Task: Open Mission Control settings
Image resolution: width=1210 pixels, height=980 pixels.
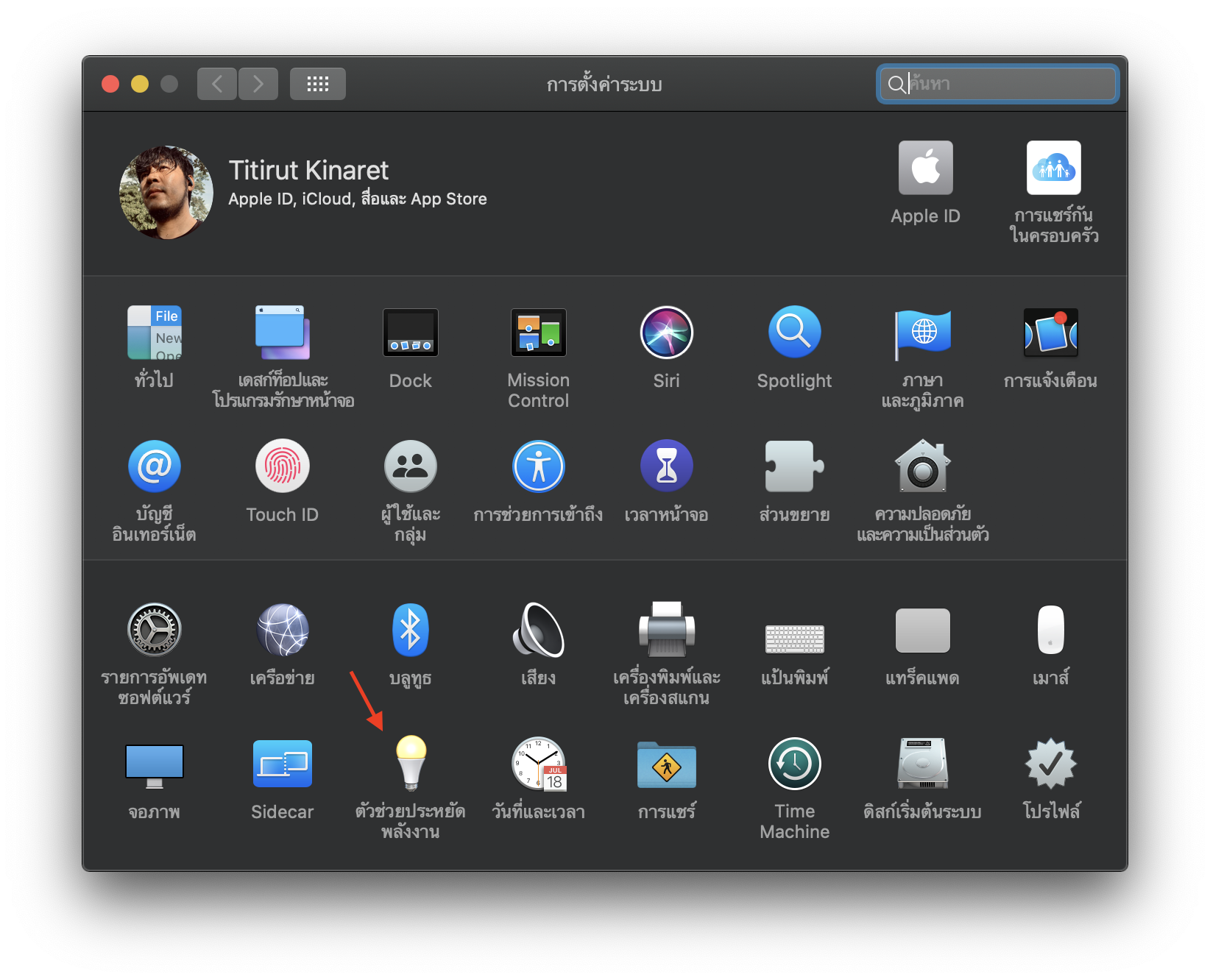Action: 539,333
